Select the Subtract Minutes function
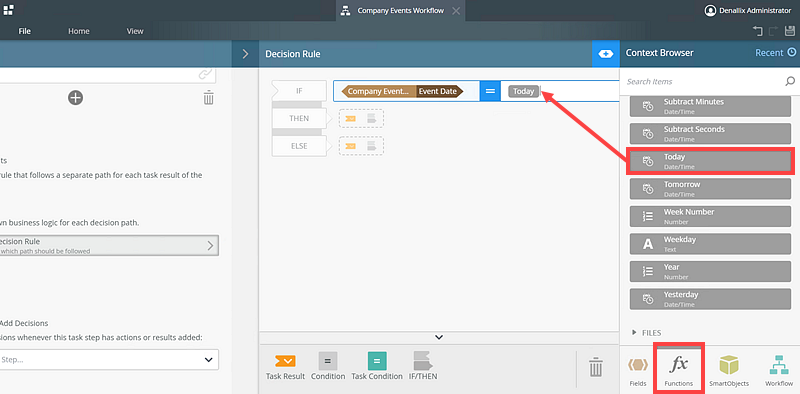 (x=710, y=105)
